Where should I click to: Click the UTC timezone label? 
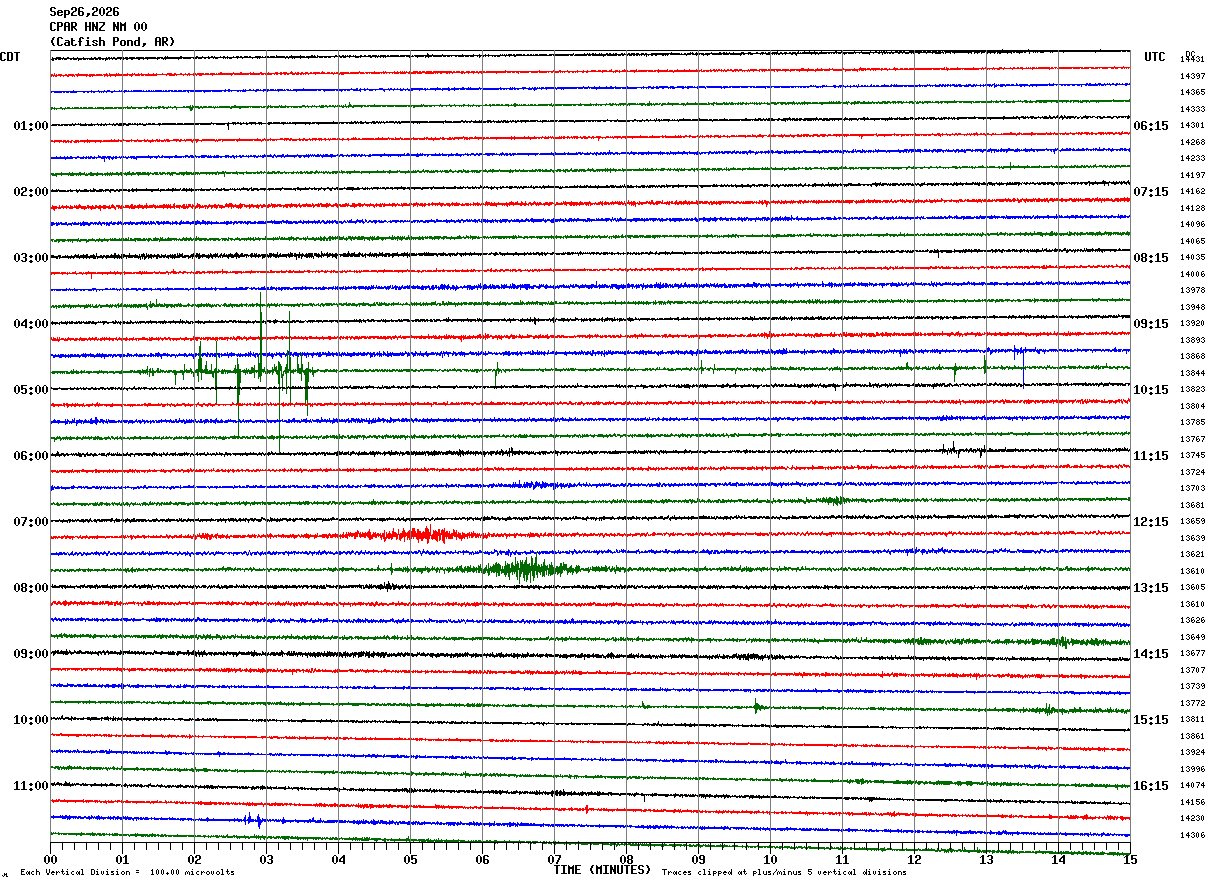pyautogui.click(x=1155, y=57)
